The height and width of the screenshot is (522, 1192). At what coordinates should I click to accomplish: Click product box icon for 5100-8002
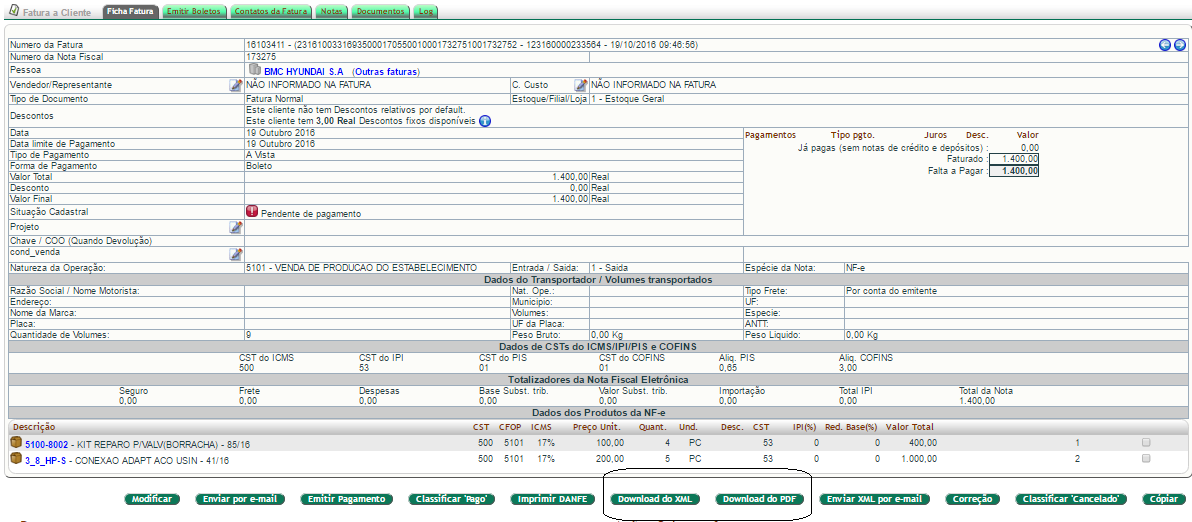click(16, 442)
